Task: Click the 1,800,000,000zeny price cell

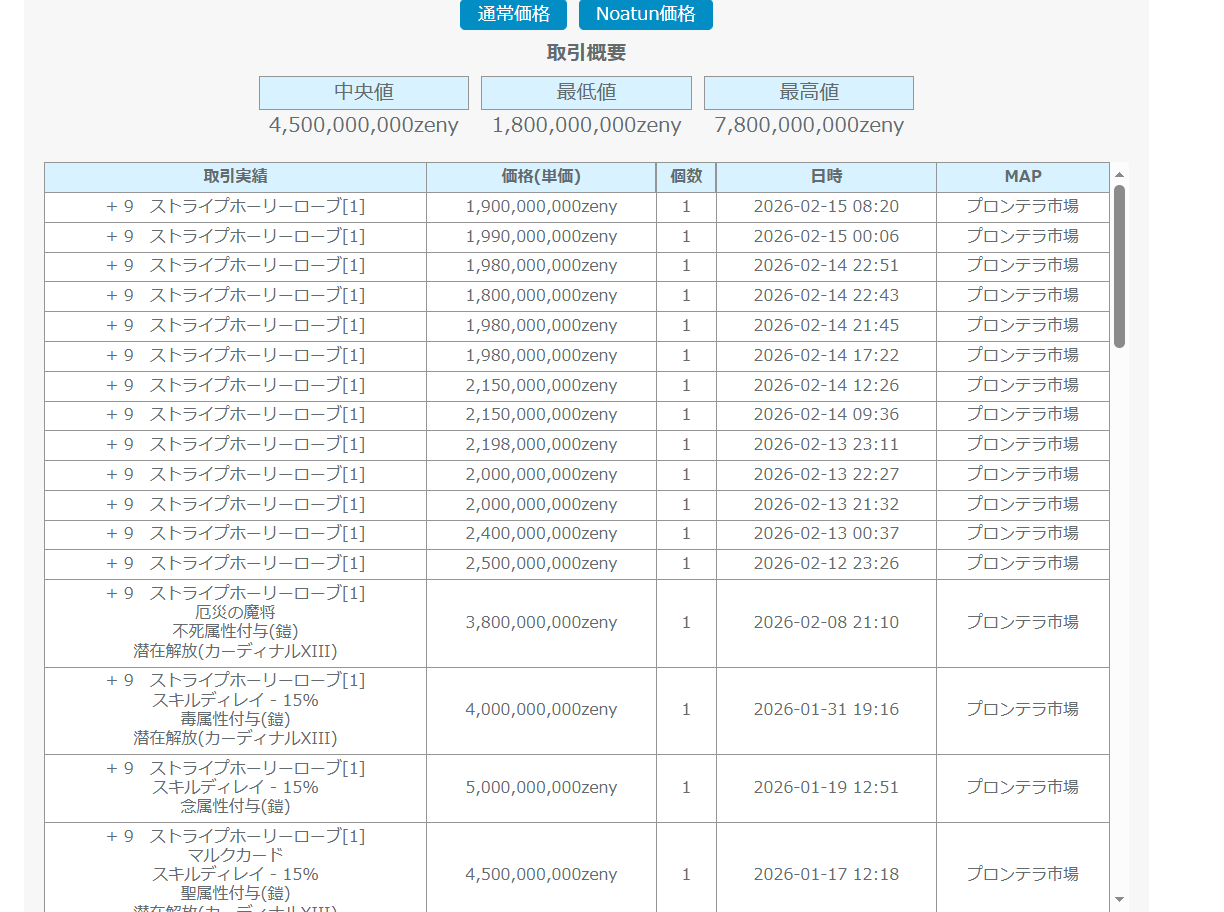Action: point(541,296)
